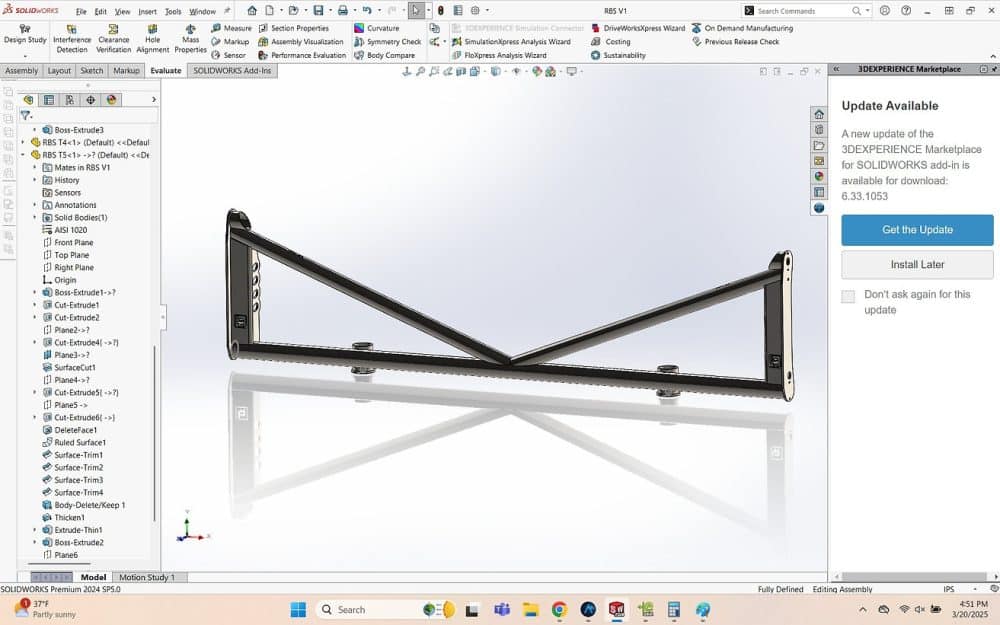Image resolution: width=1000 pixels, height=625 pixels.
Task: Collapse the RBS T5<1> component tree
Action: 23,155
